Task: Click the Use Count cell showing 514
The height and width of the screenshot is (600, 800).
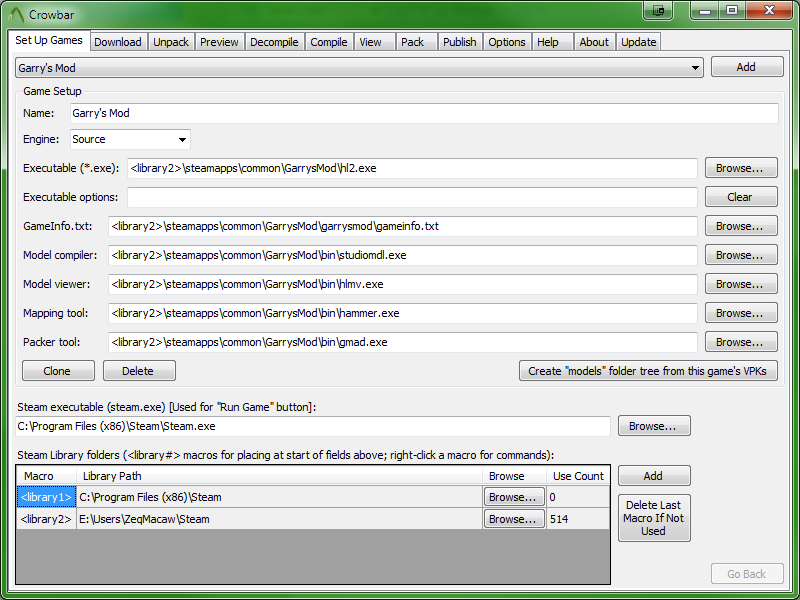Action: [x=578, y=519]
